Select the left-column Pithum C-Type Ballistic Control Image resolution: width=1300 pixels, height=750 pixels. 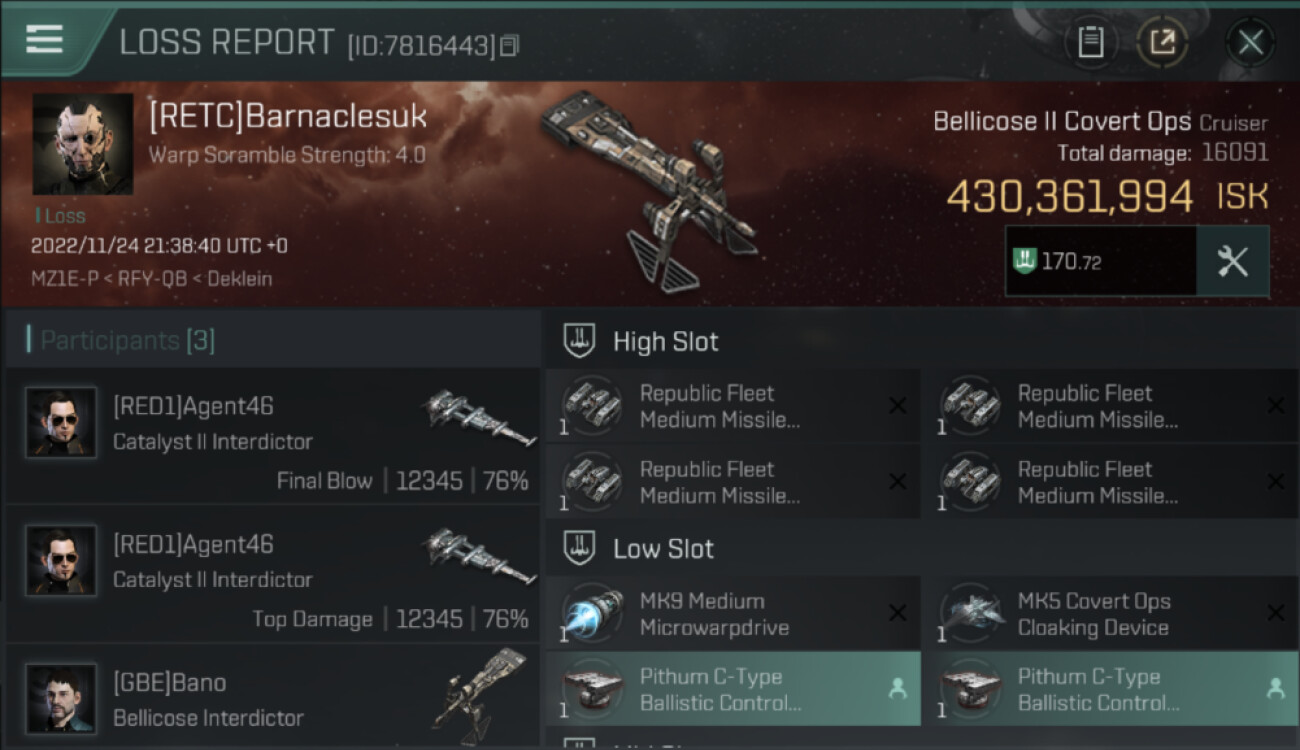pos(731,689)
